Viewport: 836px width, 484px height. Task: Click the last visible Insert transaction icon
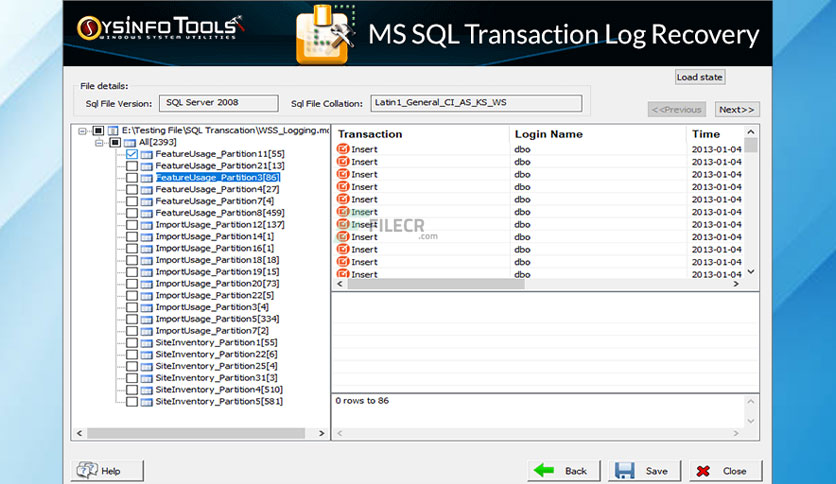pos(343,274)
